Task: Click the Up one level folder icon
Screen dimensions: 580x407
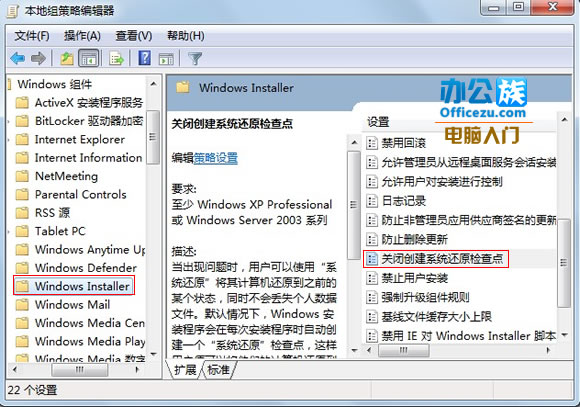Action: (67, 58)
